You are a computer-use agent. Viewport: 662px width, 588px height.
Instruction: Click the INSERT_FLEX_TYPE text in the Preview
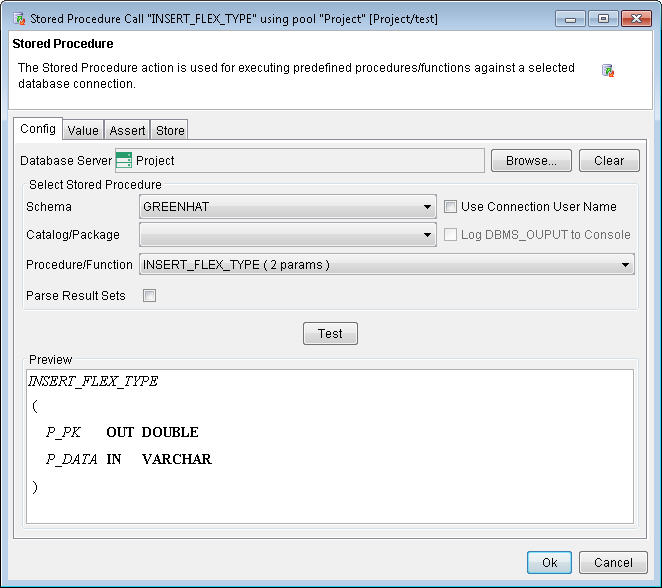click(93, 381)
